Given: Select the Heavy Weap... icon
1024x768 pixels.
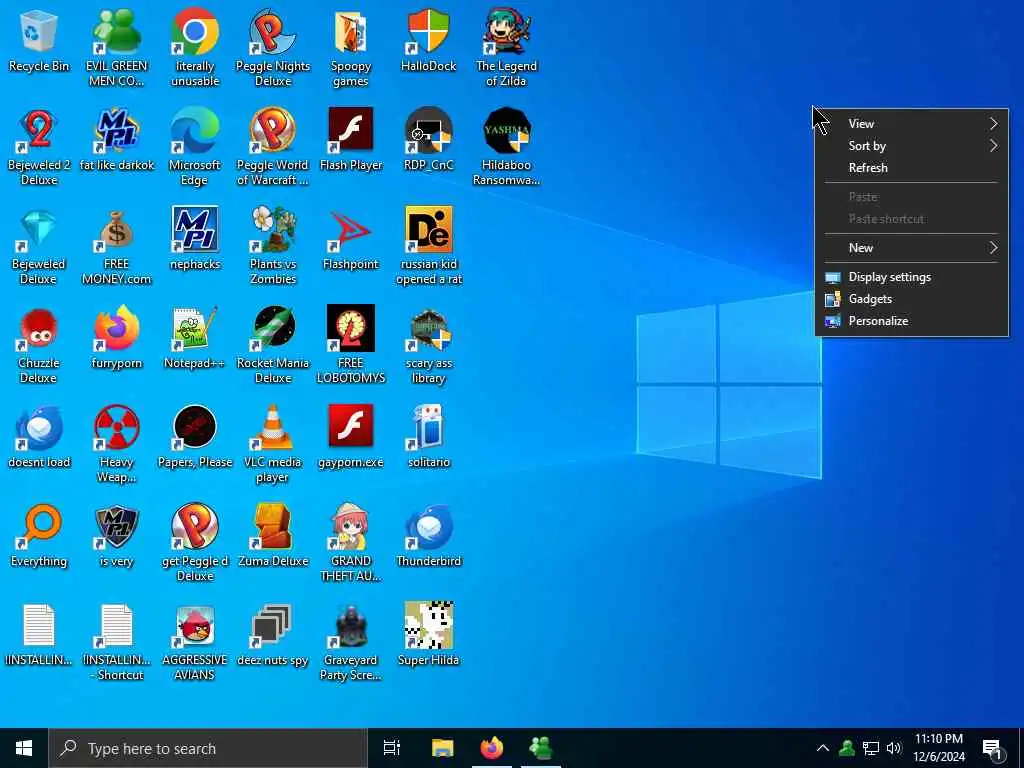Looking at the screenshot, I should pos(116,428).
